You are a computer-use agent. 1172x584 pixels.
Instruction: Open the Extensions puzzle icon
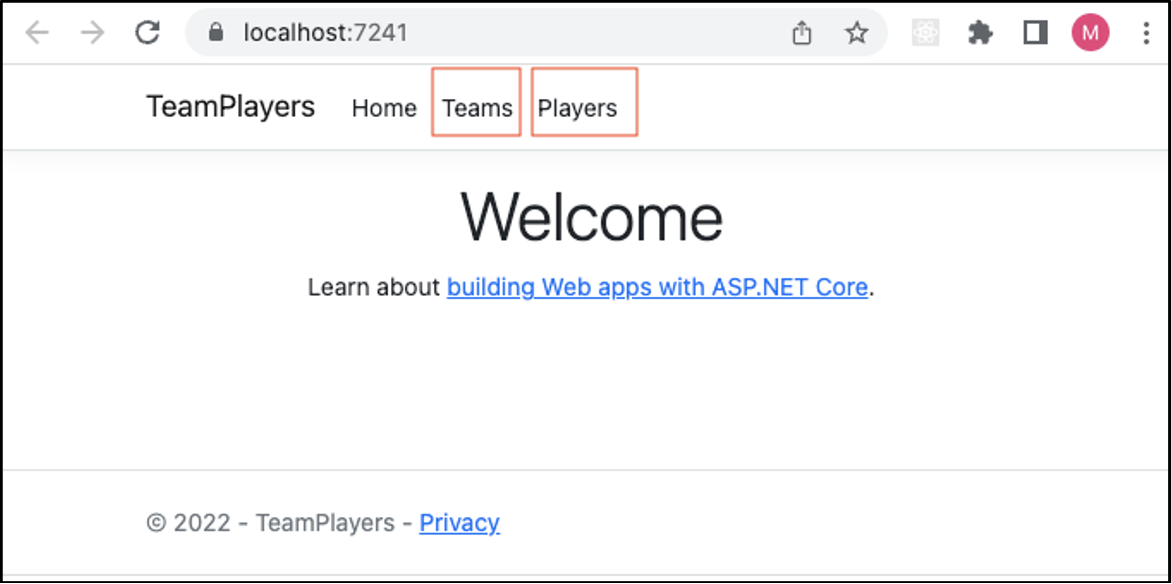[x=980, y=33]
